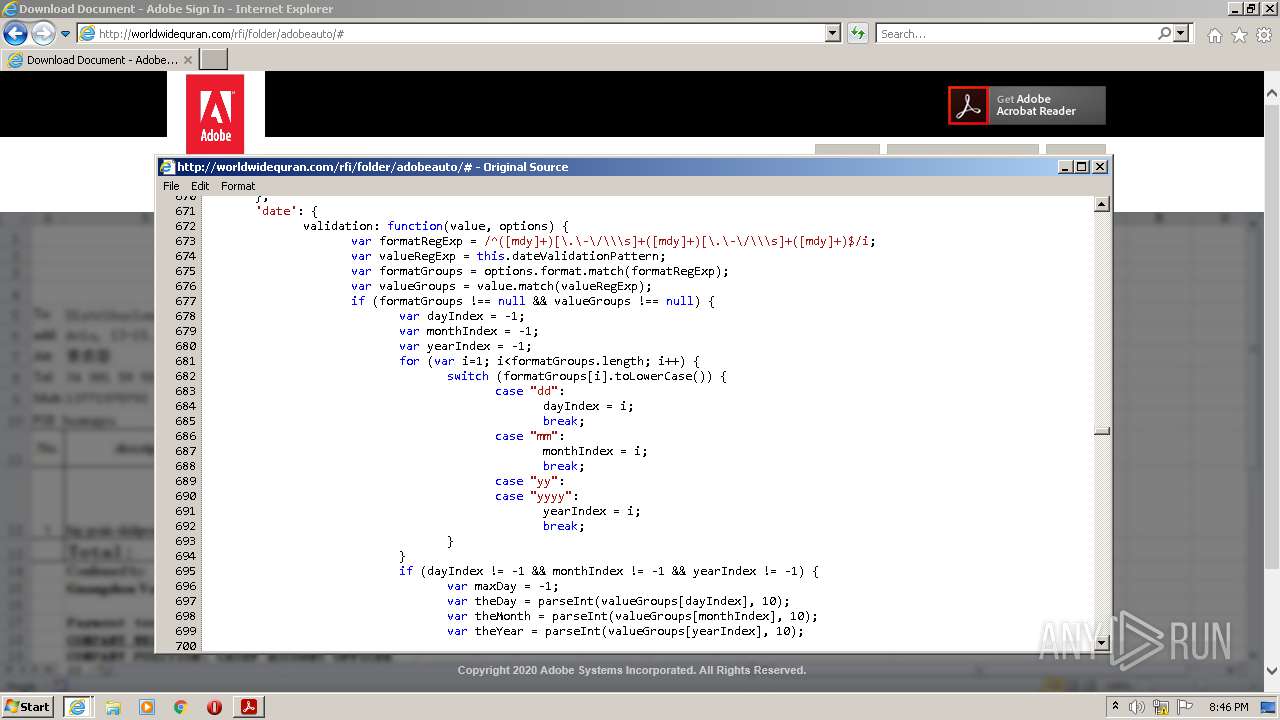Click the 'switch (formatGroups[i]' code line

(x=587, y=376)
